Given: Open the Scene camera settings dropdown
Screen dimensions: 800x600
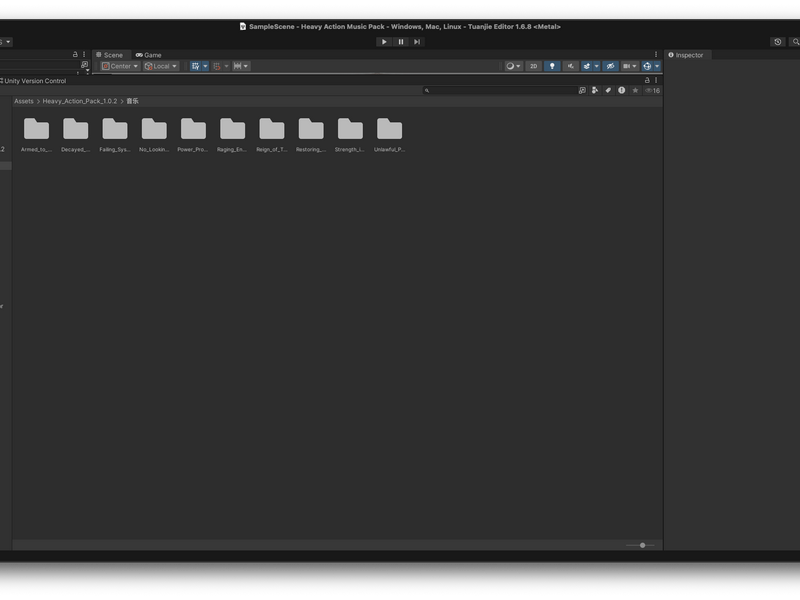Looking at the screenshot, I should (x=630, y=66).
